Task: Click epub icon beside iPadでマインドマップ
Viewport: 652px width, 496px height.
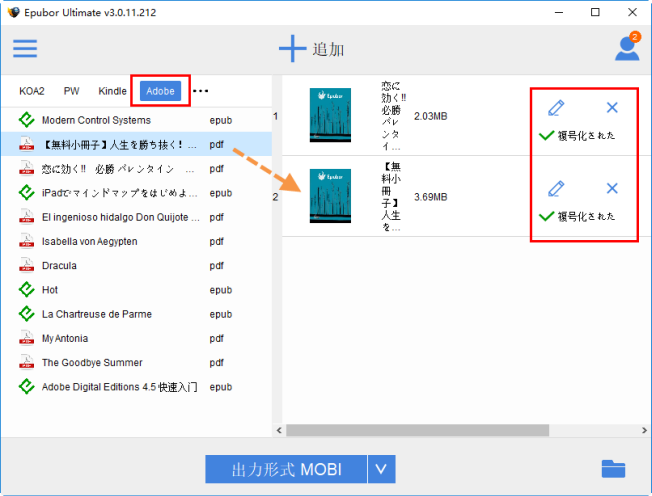Action: 27,193
